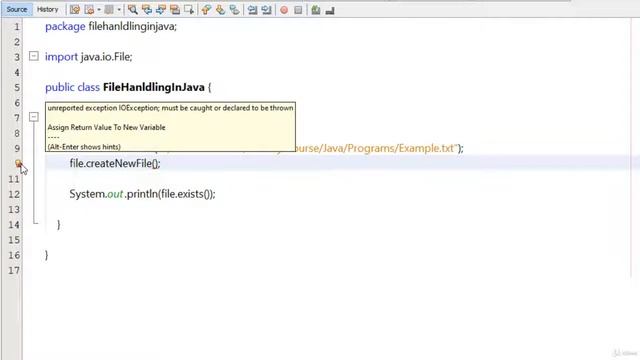Click line number 12 in gutter
The image size is (640, 360).
pyautogui.click(x=14, y=194)
